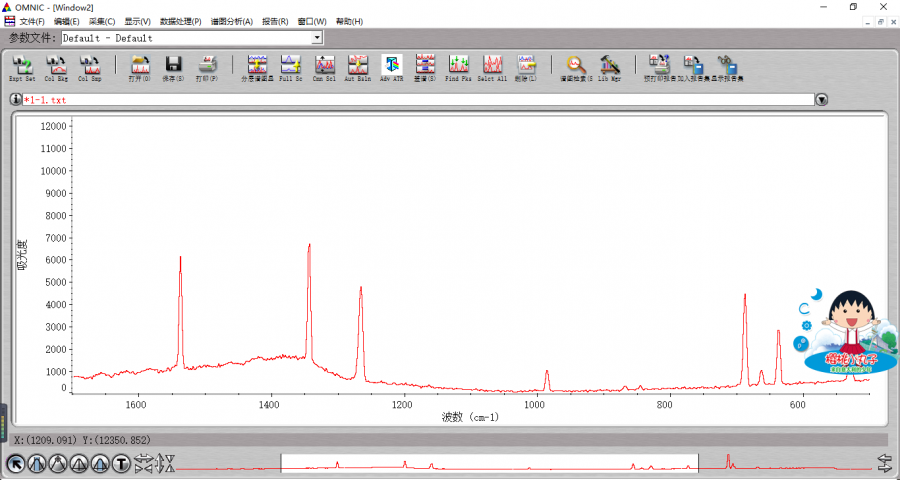Start 谱图检索 spectral search magnifier icon
Image resolution: width=900 pixels, height=480 pixels.
point(576,68)
